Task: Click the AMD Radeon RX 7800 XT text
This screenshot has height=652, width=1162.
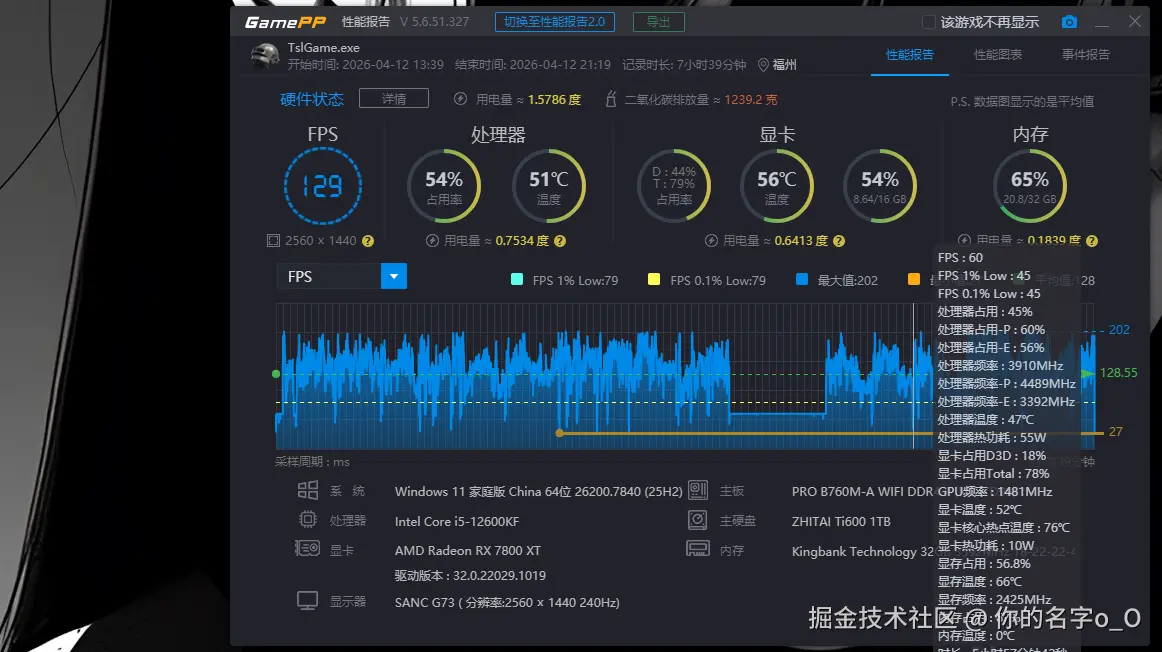Action: point(468,550)
